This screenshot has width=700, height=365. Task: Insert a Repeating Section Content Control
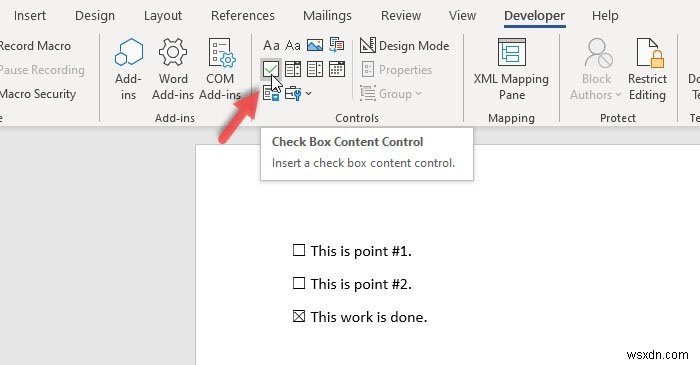[271, 93]
